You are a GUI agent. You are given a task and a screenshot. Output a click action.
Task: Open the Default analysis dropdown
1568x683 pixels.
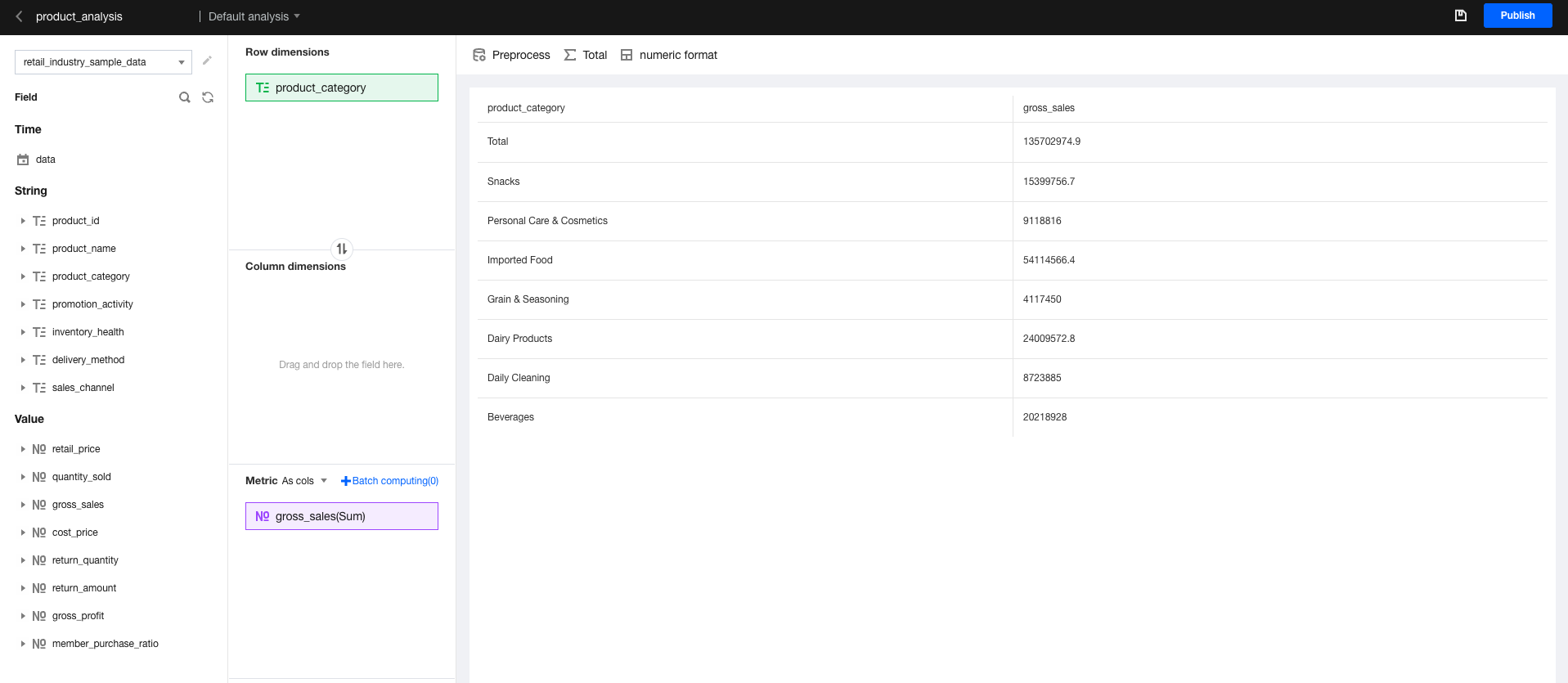tap(254, 16)
